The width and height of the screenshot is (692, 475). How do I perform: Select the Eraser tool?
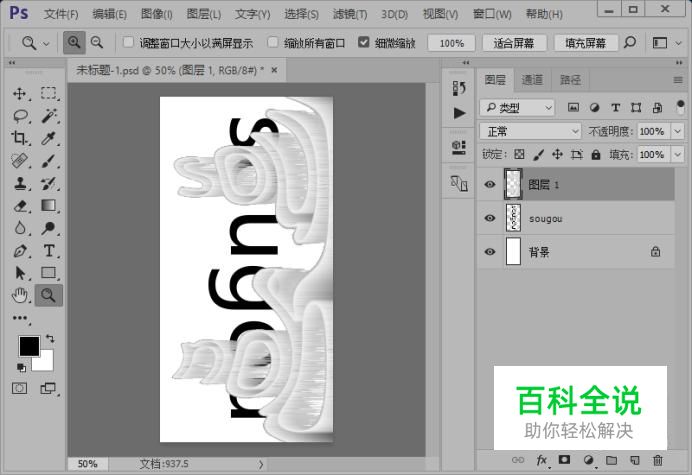19,206
